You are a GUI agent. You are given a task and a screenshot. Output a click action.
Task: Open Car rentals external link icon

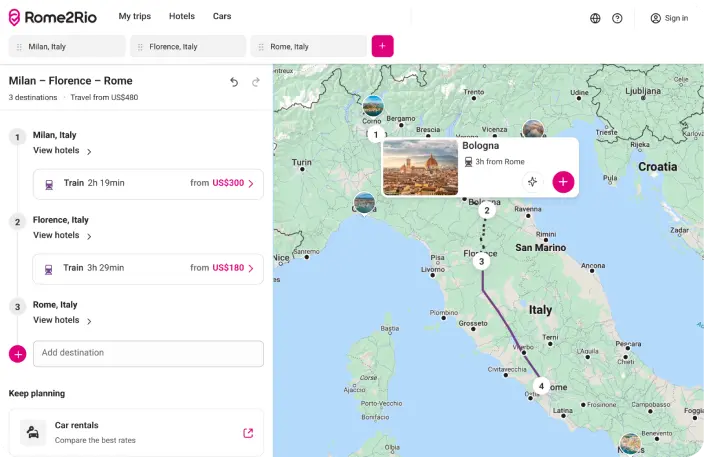pos(248,433)
